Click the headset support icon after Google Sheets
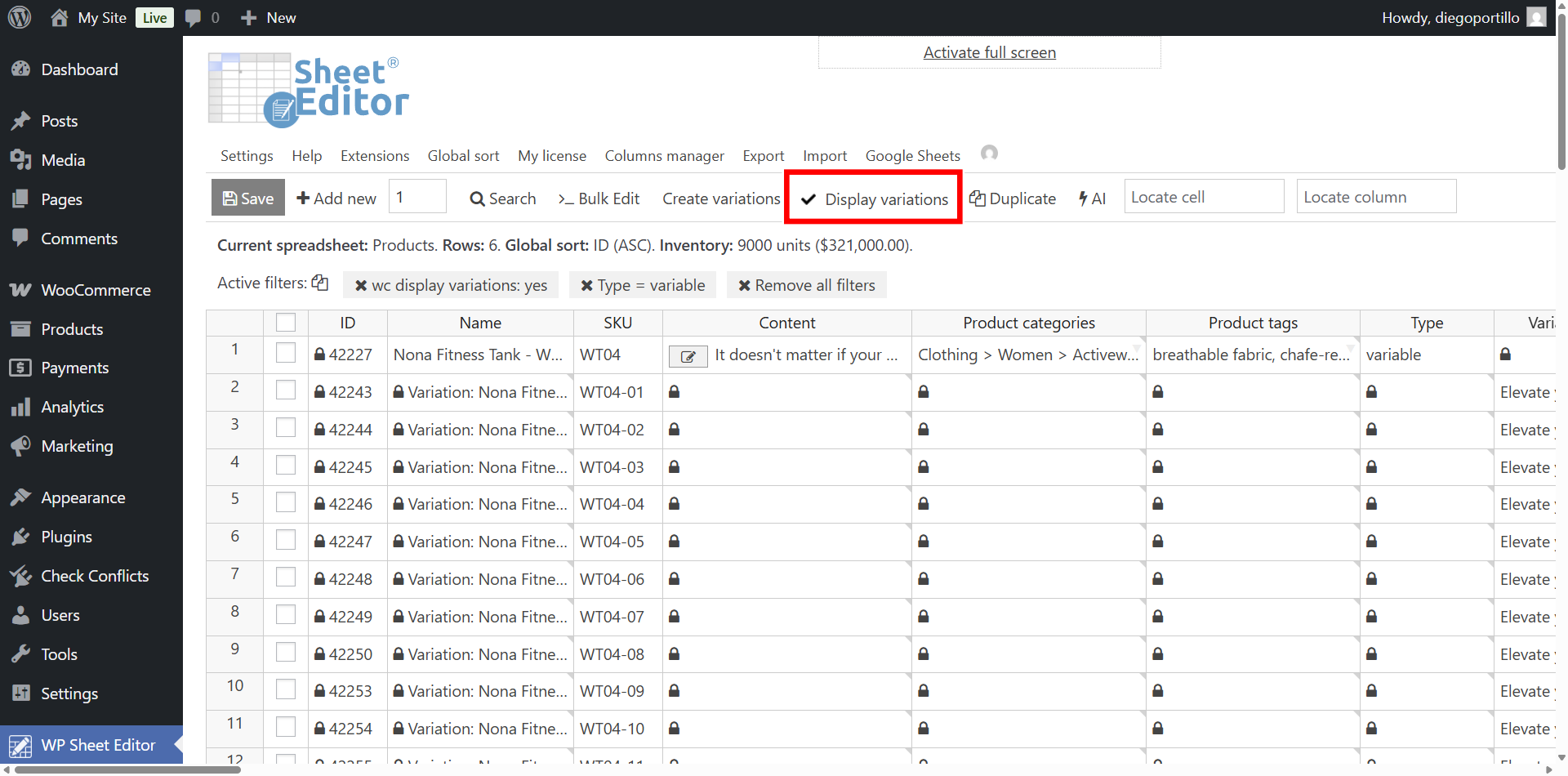 [989, 154]
